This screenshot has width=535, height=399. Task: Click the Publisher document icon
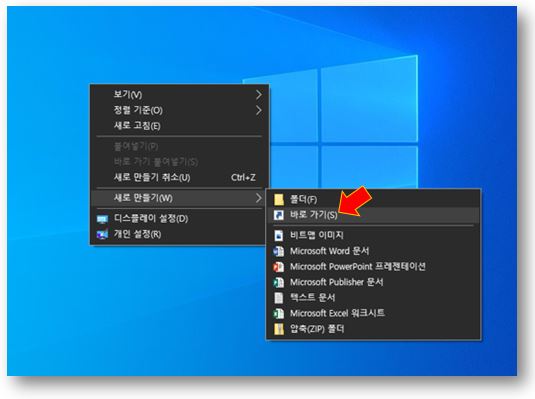pos(279,282)
